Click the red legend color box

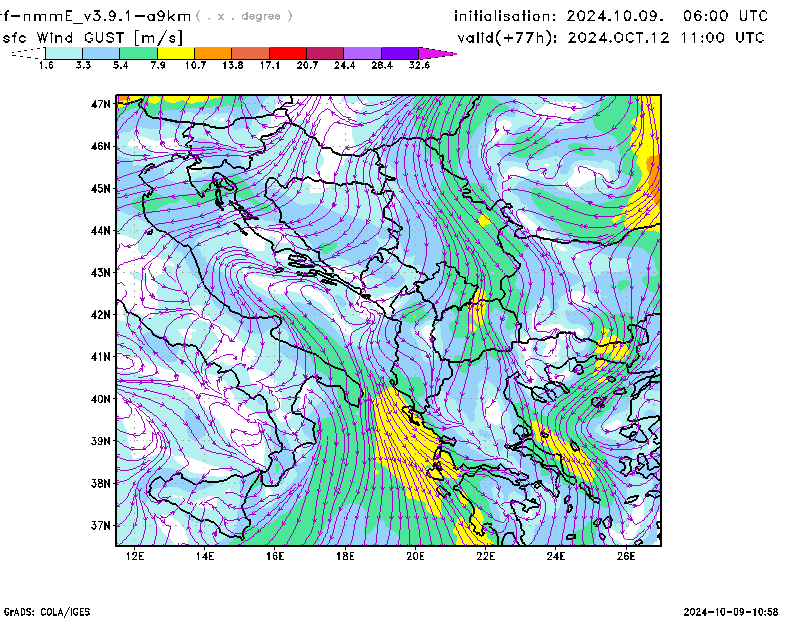(x=288, y=53)
